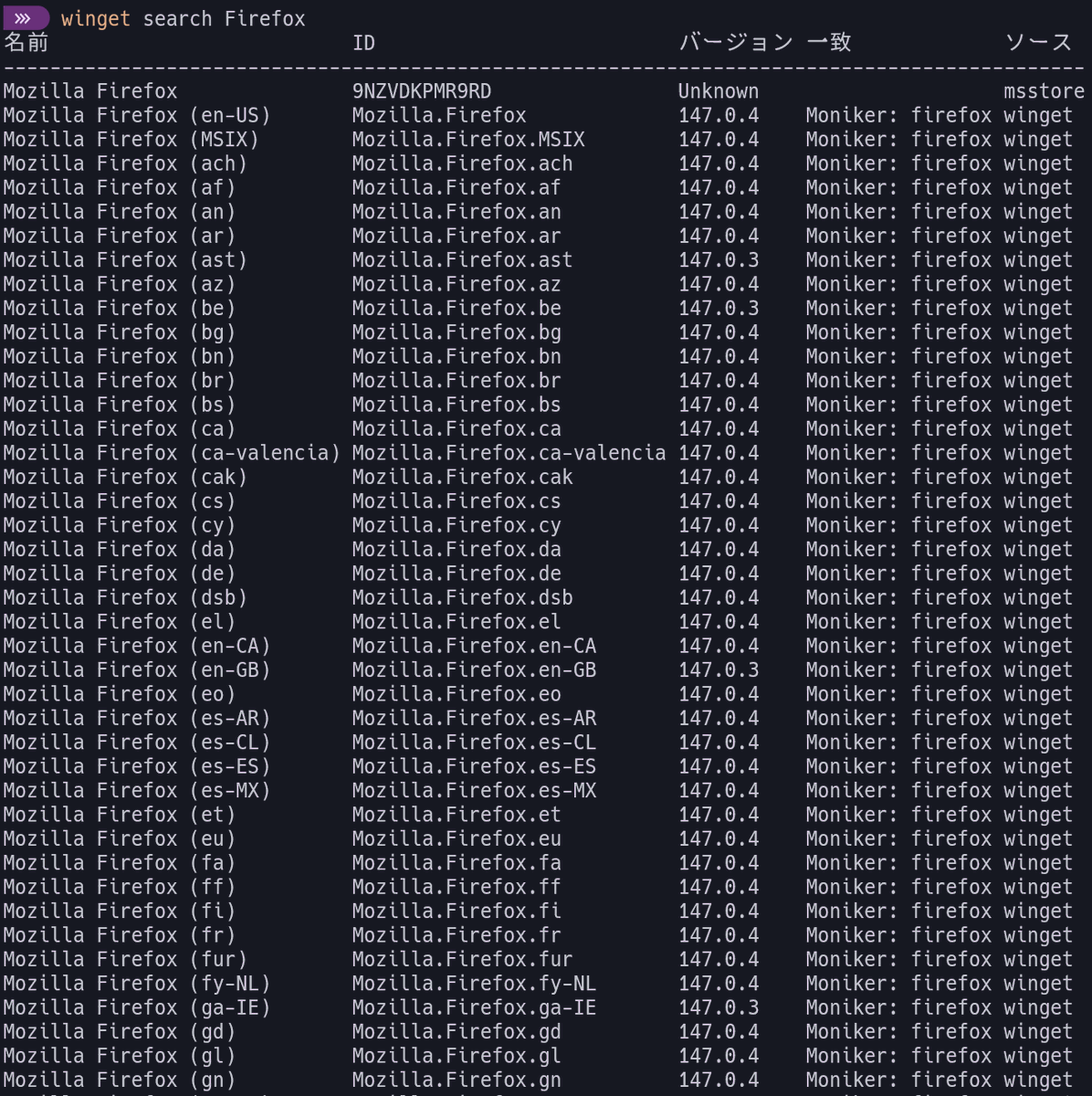Click ID 'Mozilla.Firefox.af'
Image resolution: width=1092 pixels, height=1096 pixels.
[457, 188]
